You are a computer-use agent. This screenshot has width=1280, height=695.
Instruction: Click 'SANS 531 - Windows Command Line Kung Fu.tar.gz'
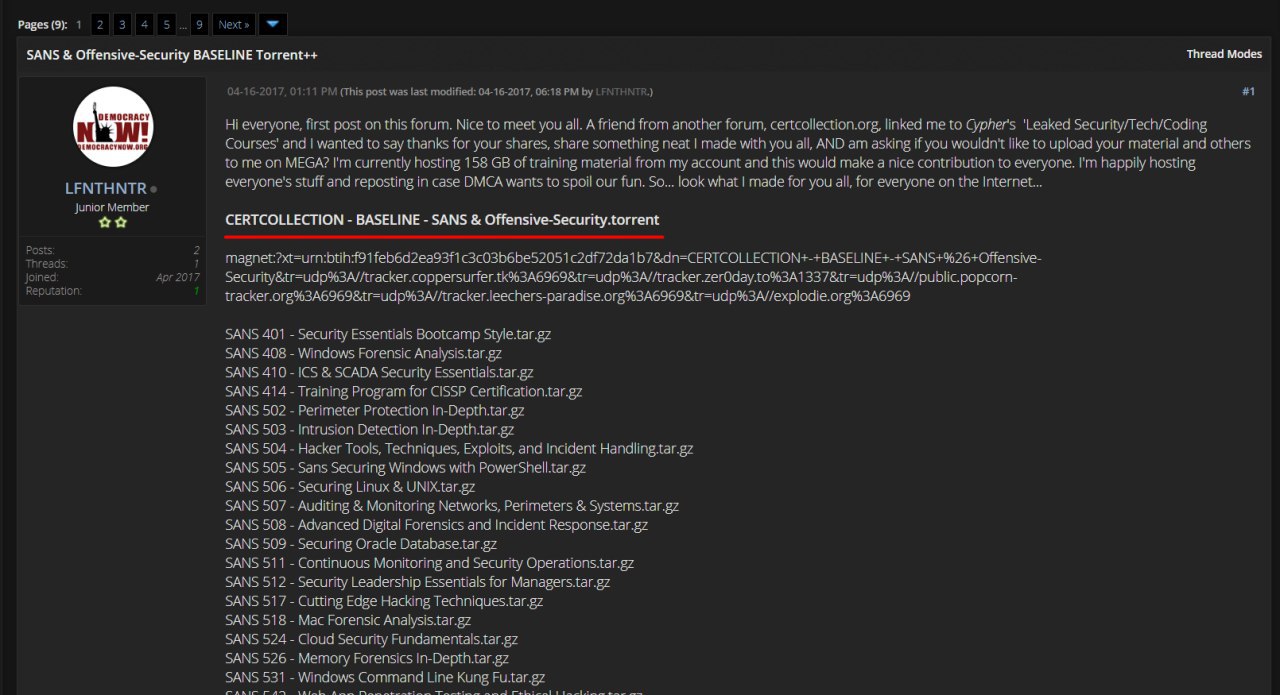pos(385,676)
